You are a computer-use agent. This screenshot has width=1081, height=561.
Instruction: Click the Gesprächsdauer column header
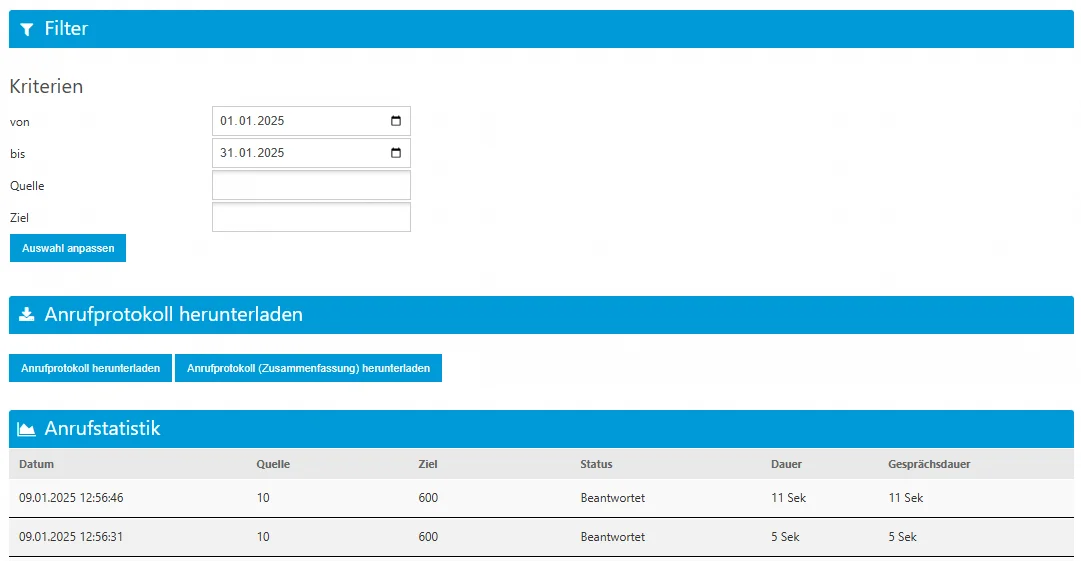click(x=929, y=464)
